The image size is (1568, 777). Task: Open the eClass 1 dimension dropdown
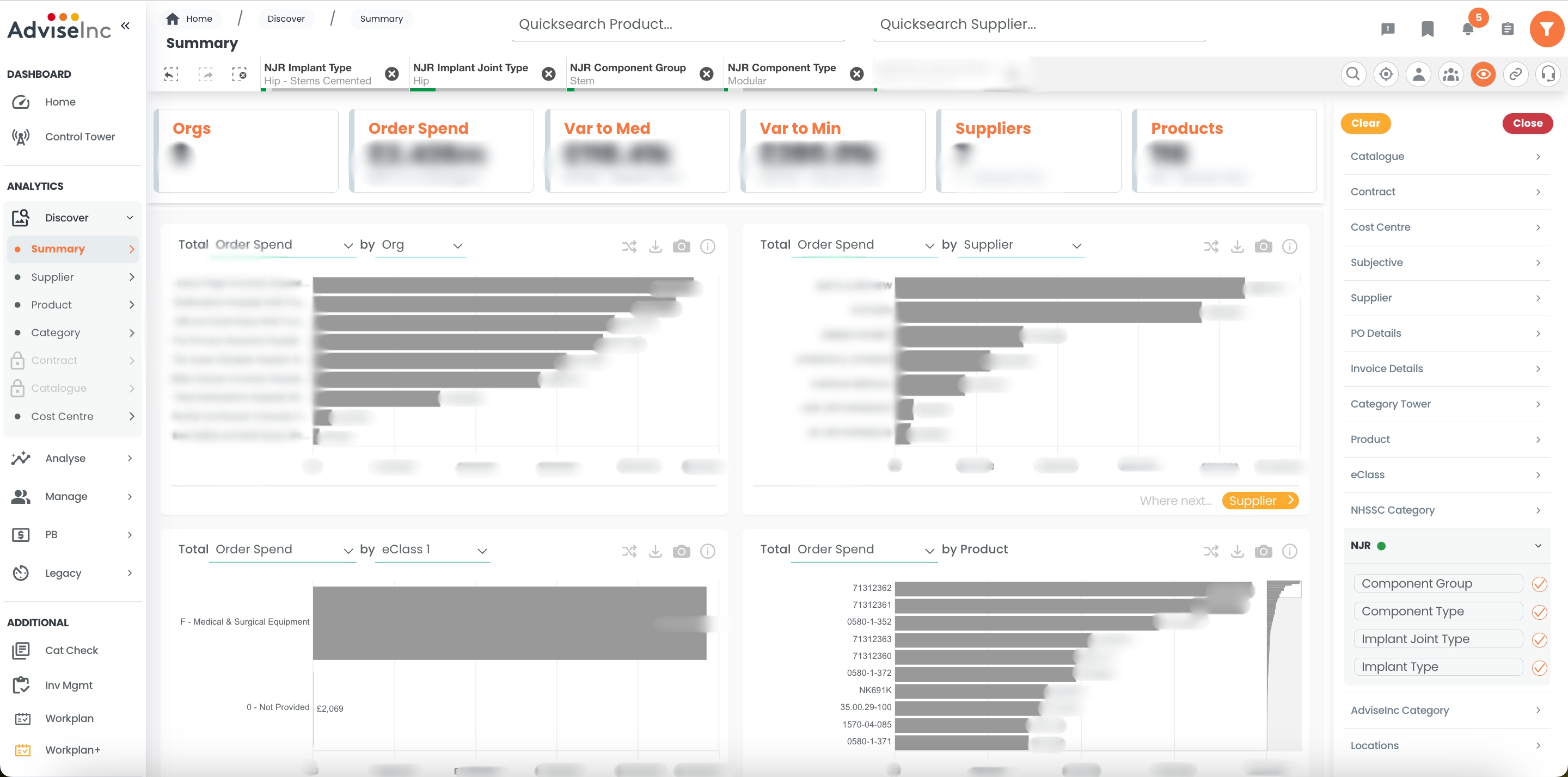[x=432, y=550]
